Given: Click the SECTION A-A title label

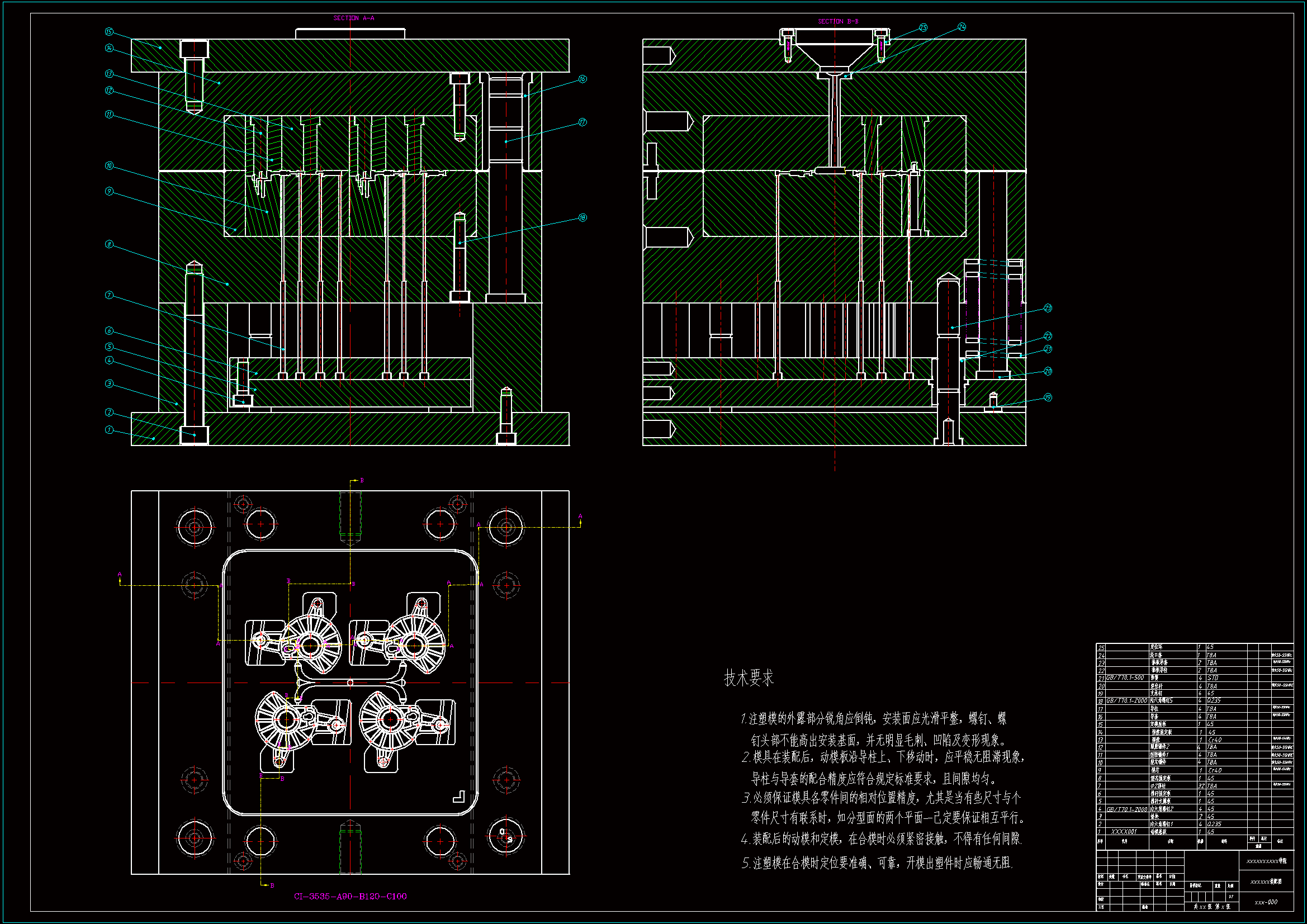Looking at the screenshot, I should point(353,18).
